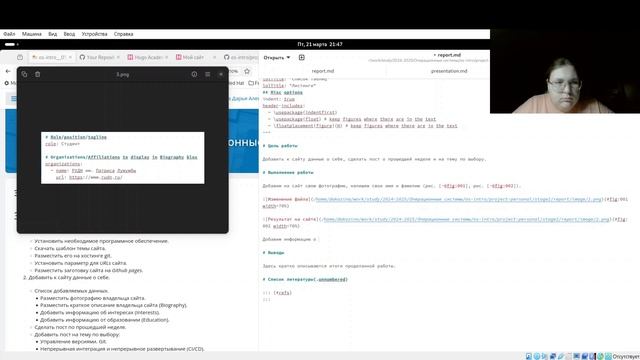Click 'Добавить к сайту данные о себе.' item

click(69, 278)
